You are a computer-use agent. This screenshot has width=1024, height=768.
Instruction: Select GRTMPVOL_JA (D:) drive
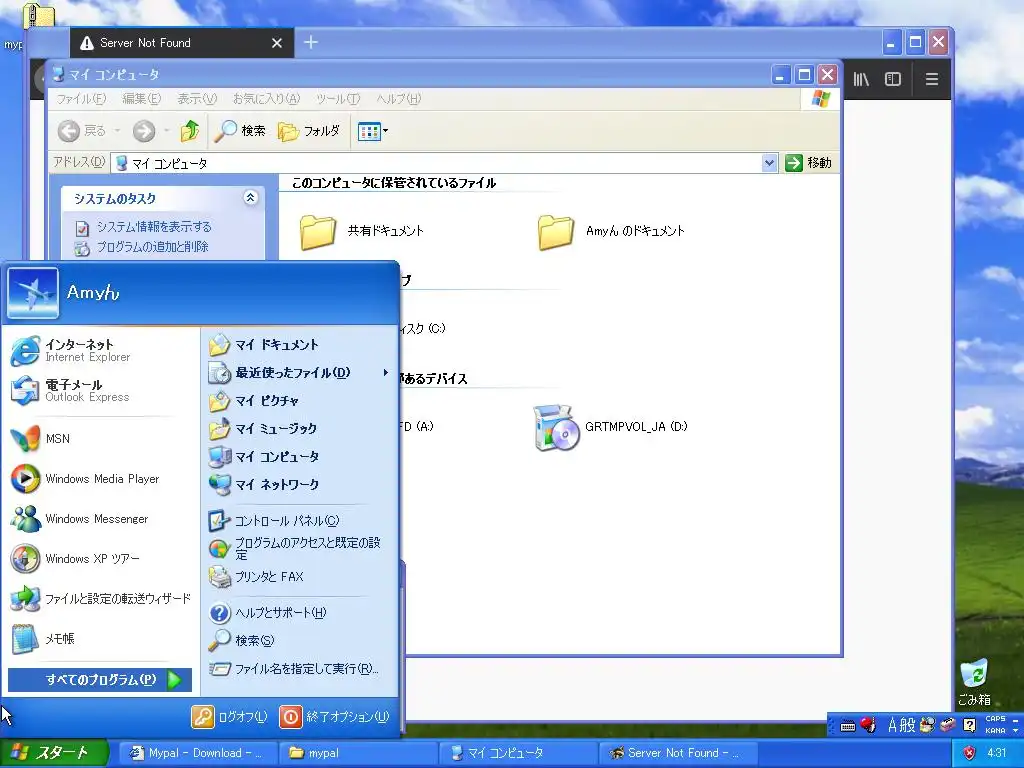(610, 427)
